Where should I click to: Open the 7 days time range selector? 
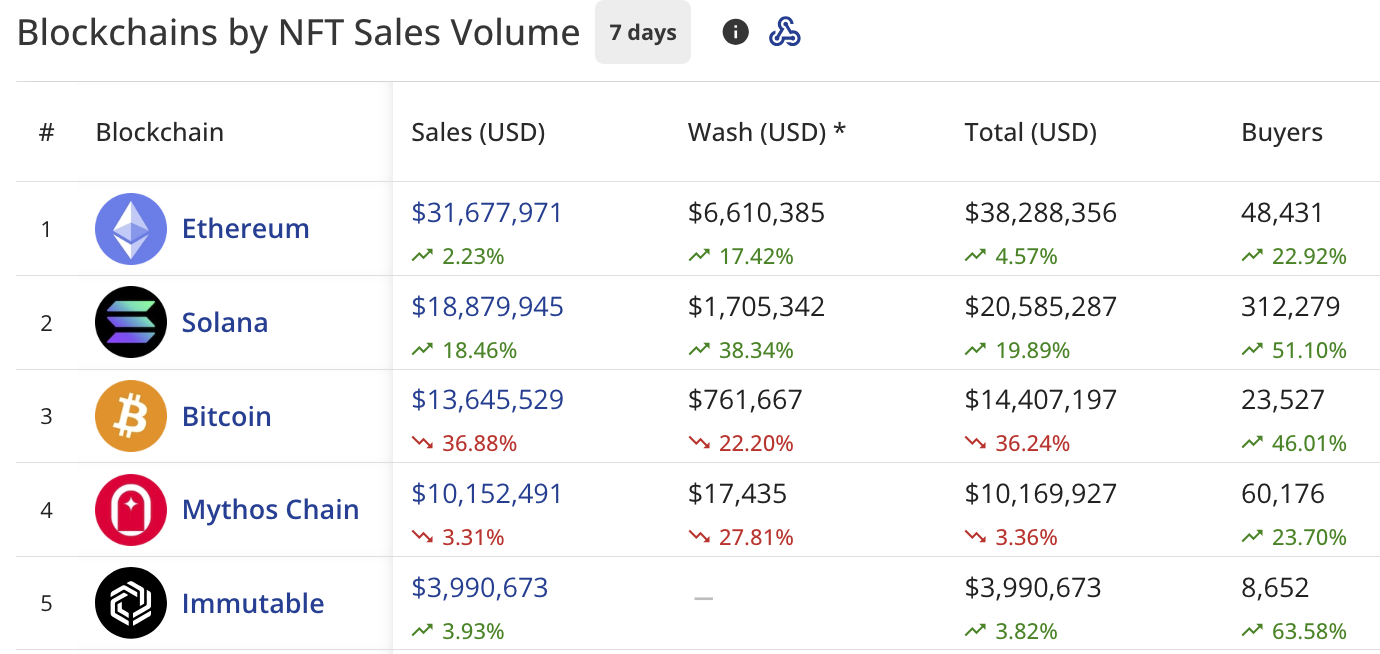coord(643,32)
